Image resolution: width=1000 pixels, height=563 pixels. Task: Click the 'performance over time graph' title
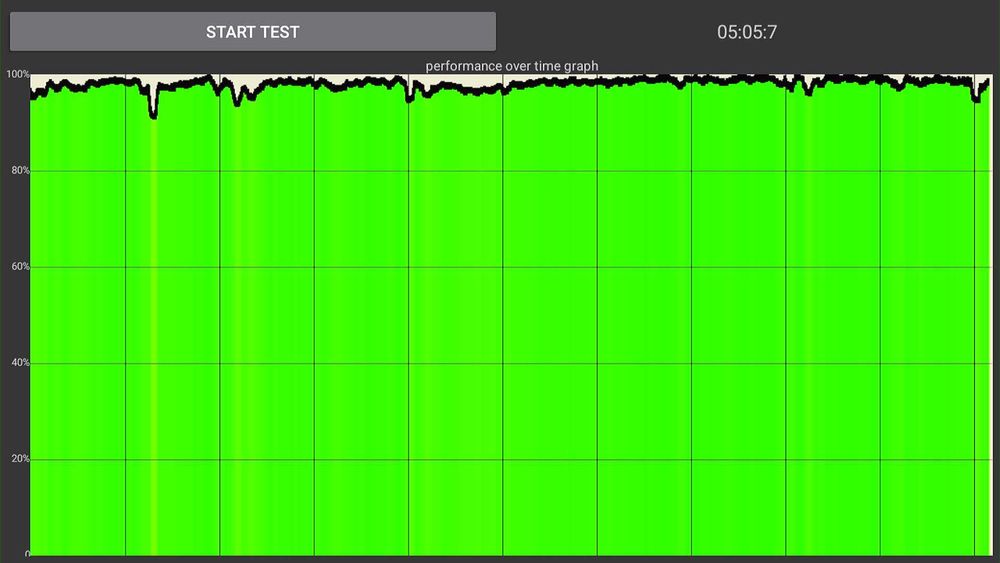coord(511,66)
